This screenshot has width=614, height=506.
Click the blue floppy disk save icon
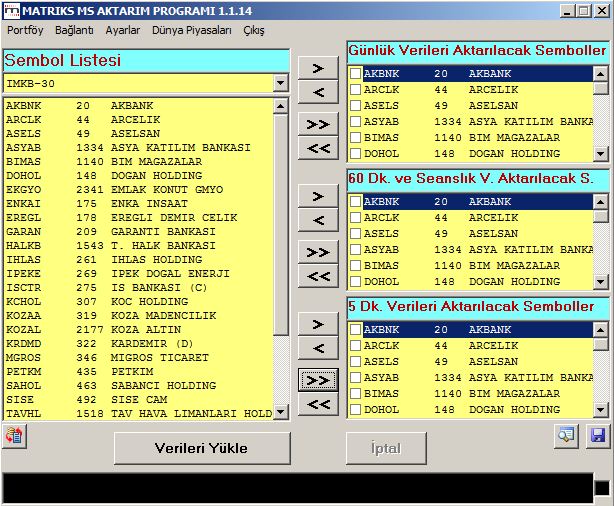(598, 436)
